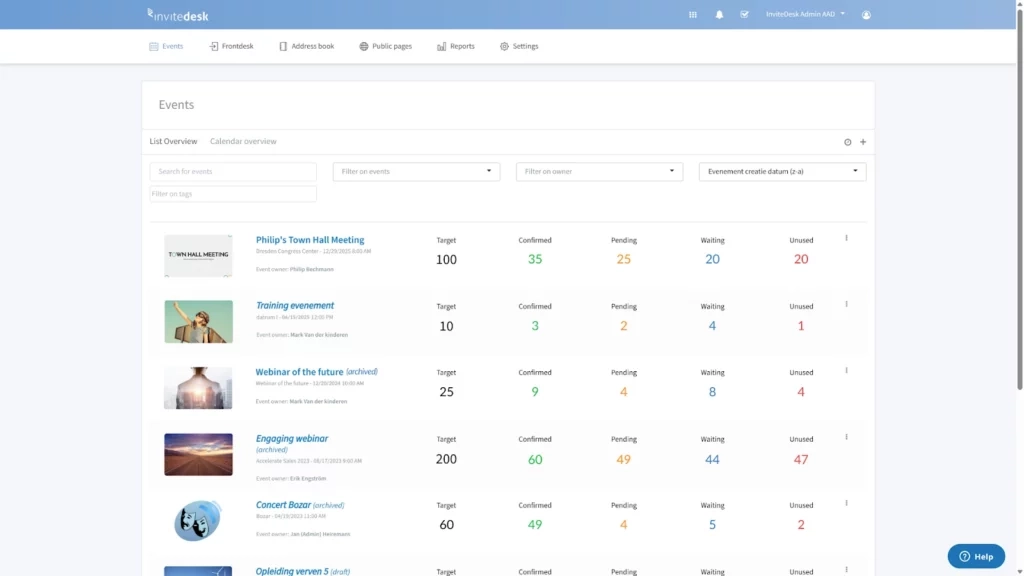Click event owner Erik Engström text

(x=308, y=478)
